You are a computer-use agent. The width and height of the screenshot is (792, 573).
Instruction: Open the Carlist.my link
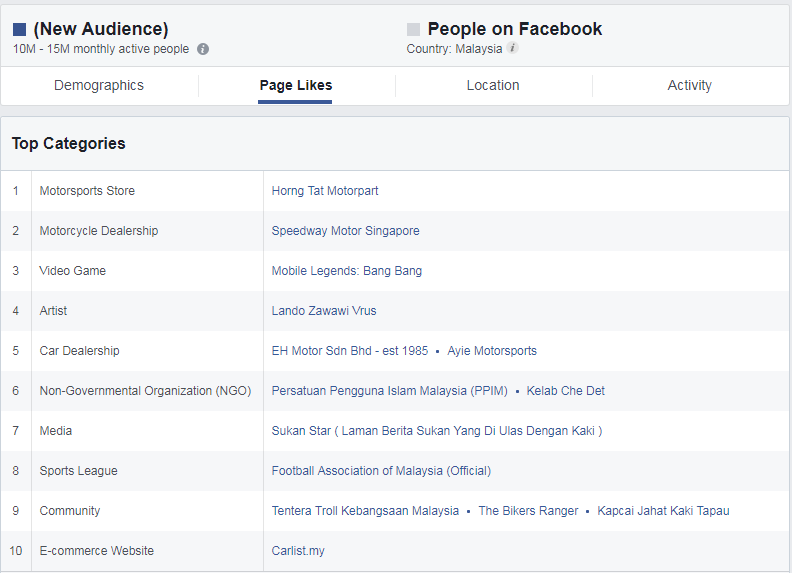tap(298, 551)
